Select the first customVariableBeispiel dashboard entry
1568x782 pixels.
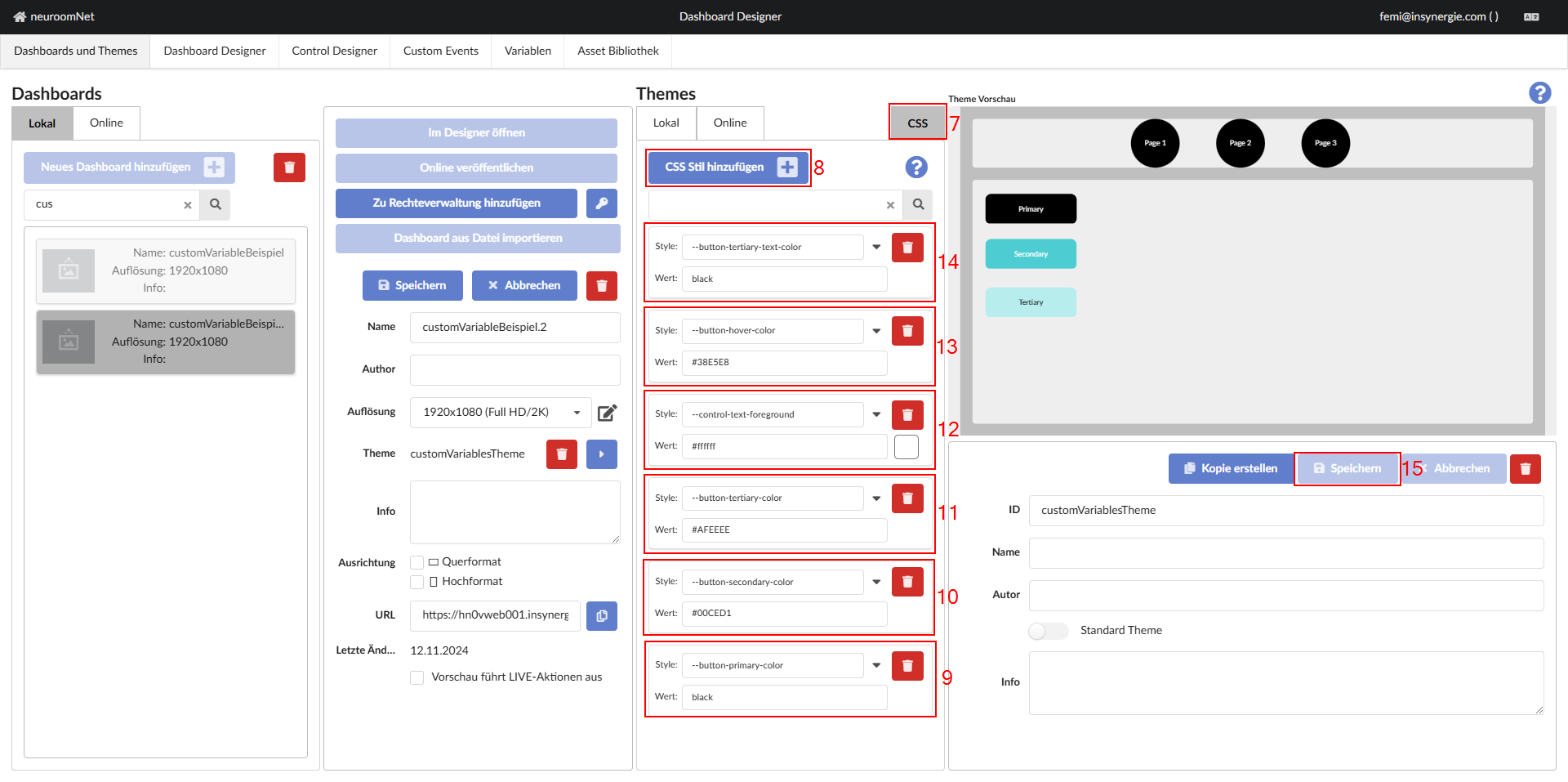point(166,270)
